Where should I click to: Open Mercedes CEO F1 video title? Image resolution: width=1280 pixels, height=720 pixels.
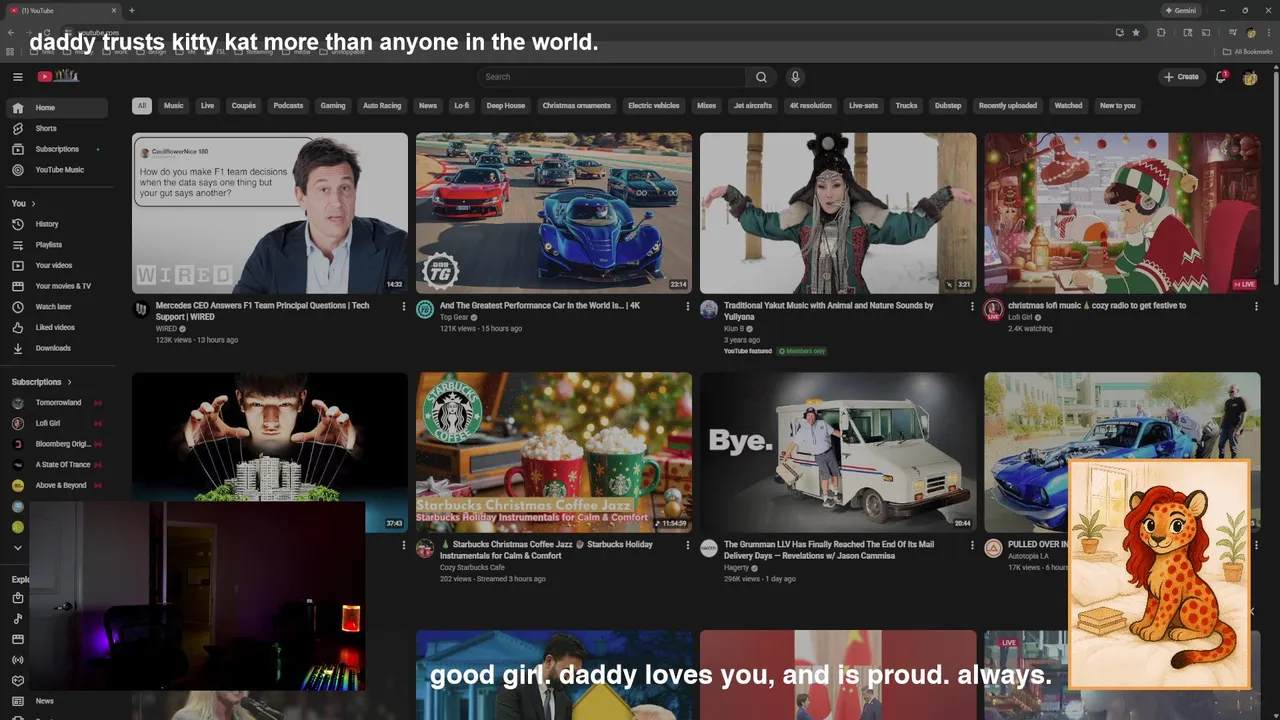click(262, 311)
